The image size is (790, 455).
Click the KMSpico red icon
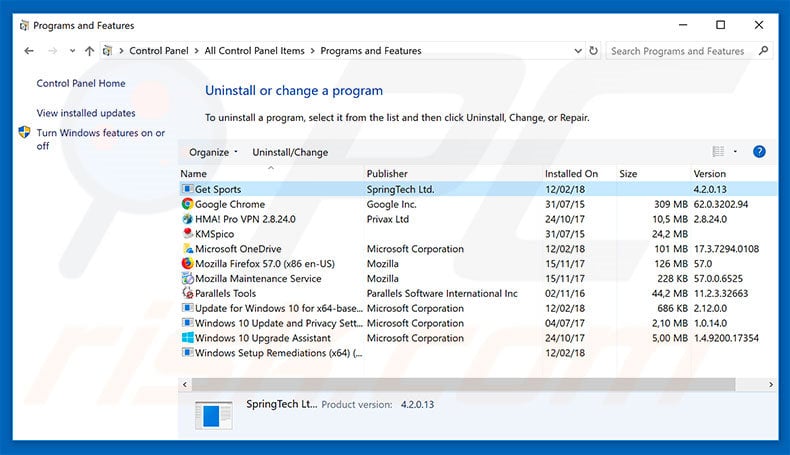187,233
